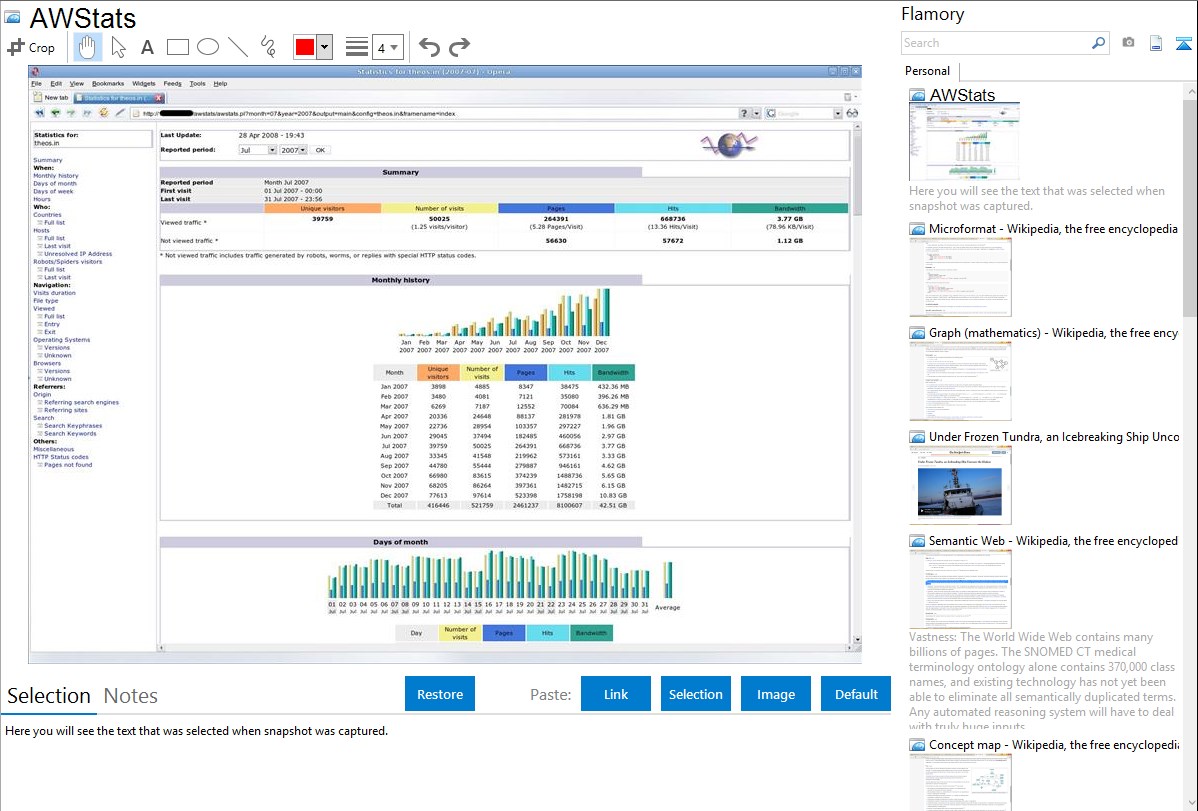Click the Default paste button
This screenshot has width=1198, height=811.
point(856,694)
